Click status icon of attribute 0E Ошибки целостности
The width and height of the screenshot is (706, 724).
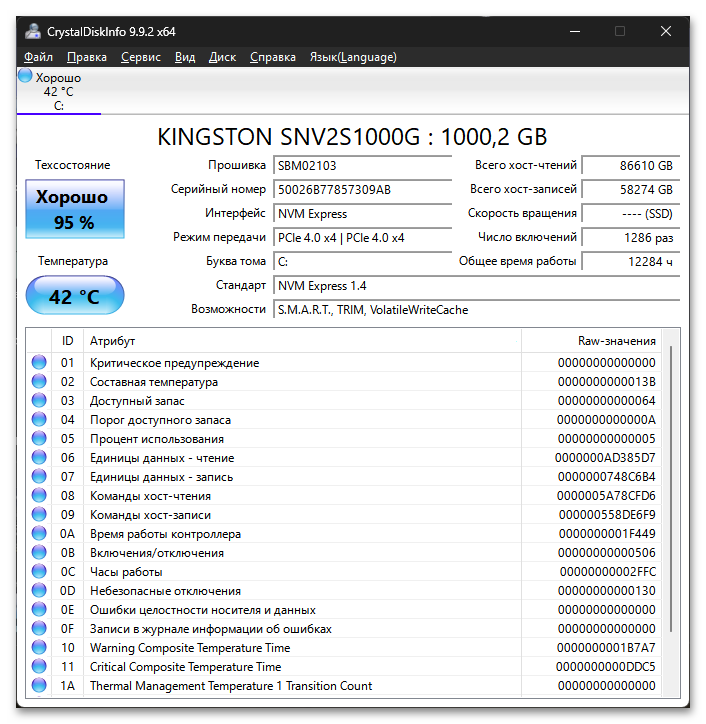(39, 609)
